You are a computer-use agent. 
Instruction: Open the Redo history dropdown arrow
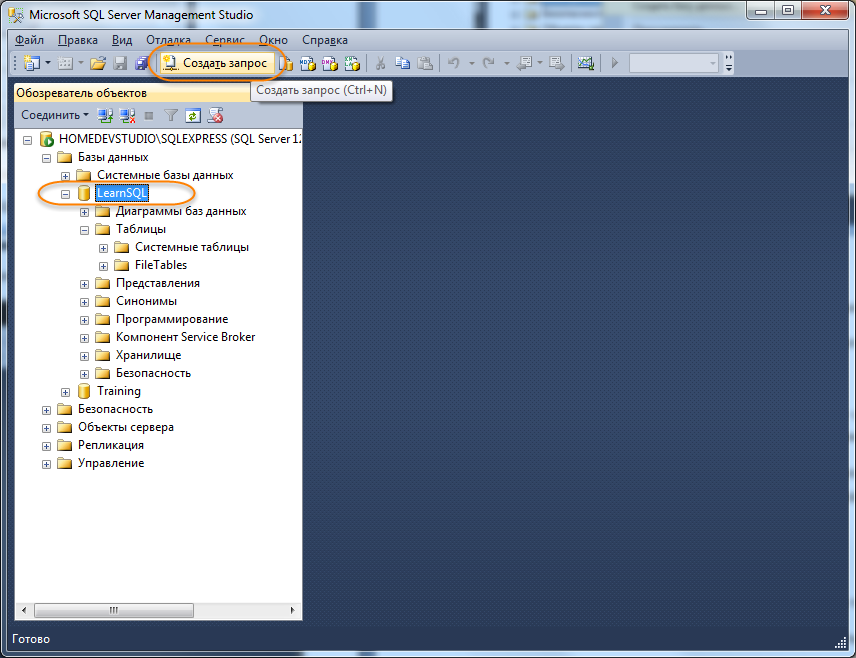tap(507, 63)
